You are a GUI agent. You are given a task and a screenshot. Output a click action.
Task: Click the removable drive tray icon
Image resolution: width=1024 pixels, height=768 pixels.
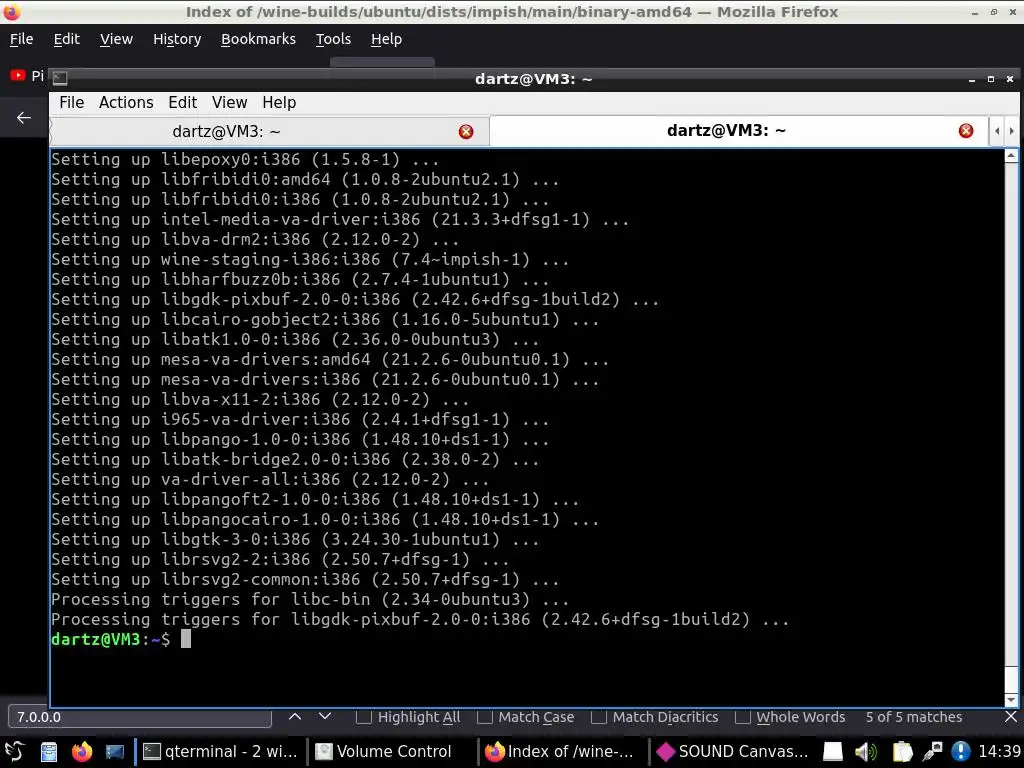pos(833,752)
